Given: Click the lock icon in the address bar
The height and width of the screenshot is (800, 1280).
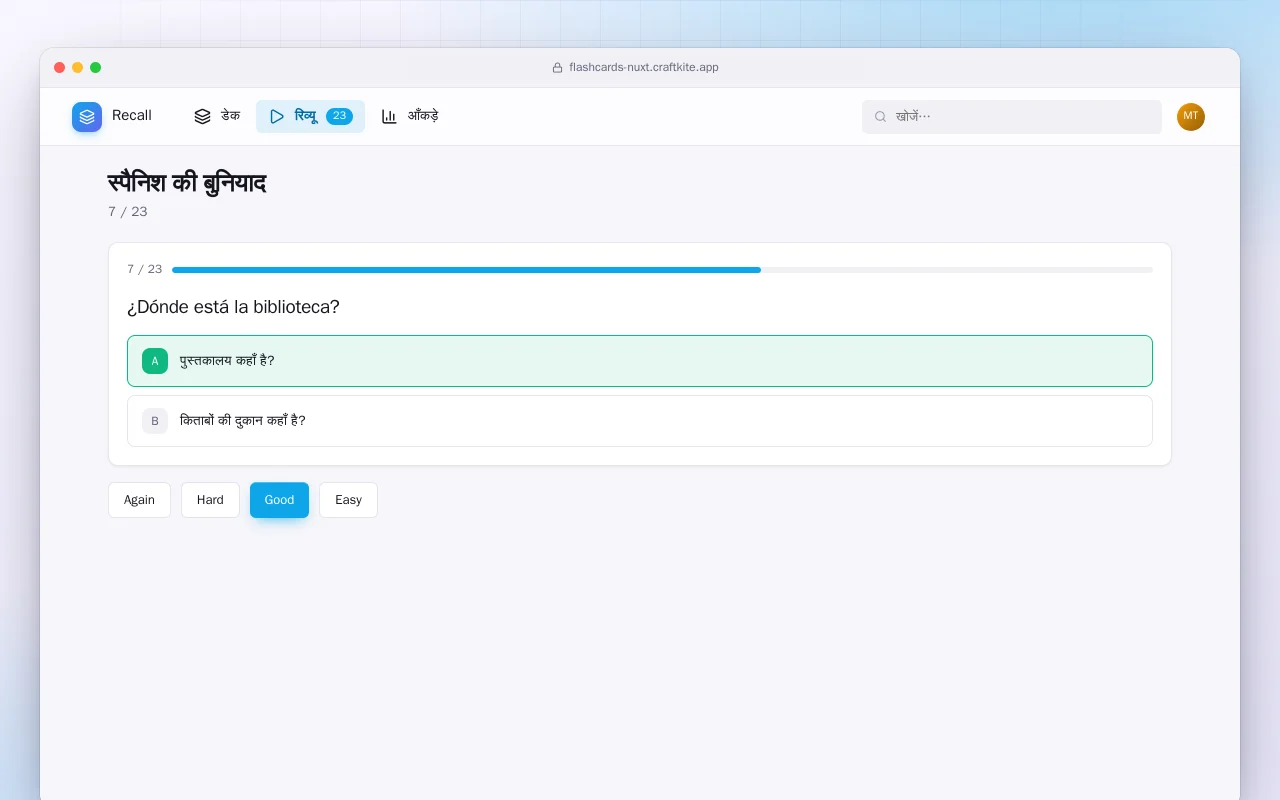Looking at the screenshot, I should [x=558, y=68].
